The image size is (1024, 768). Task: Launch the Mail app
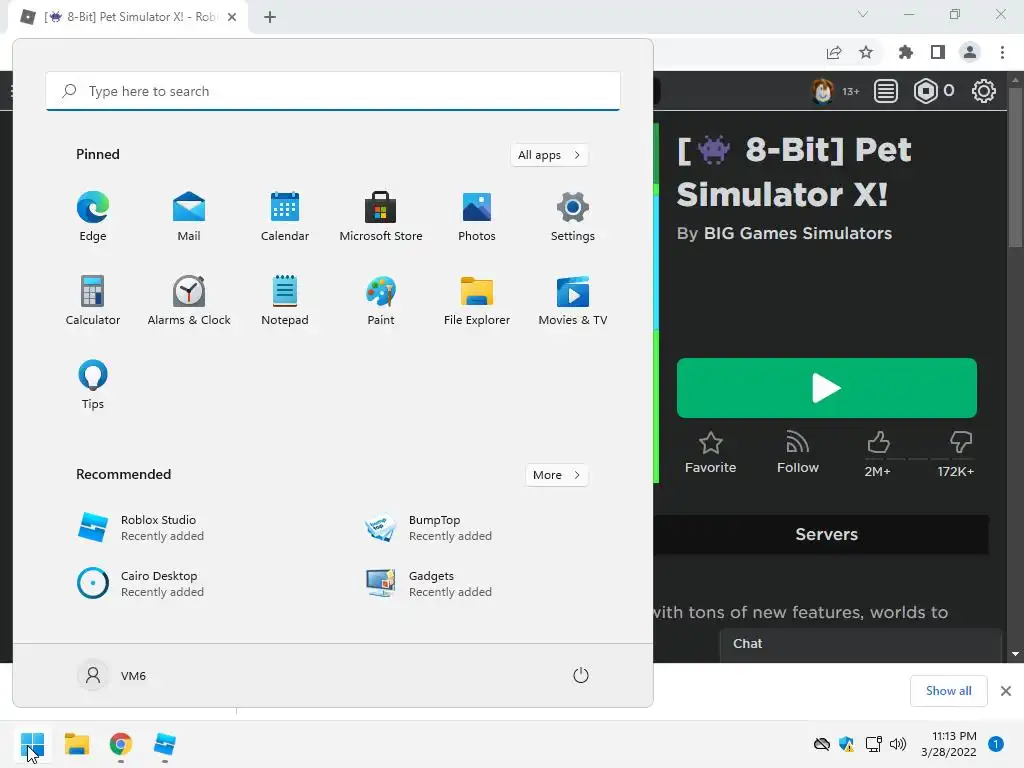[x=189, y=217]
